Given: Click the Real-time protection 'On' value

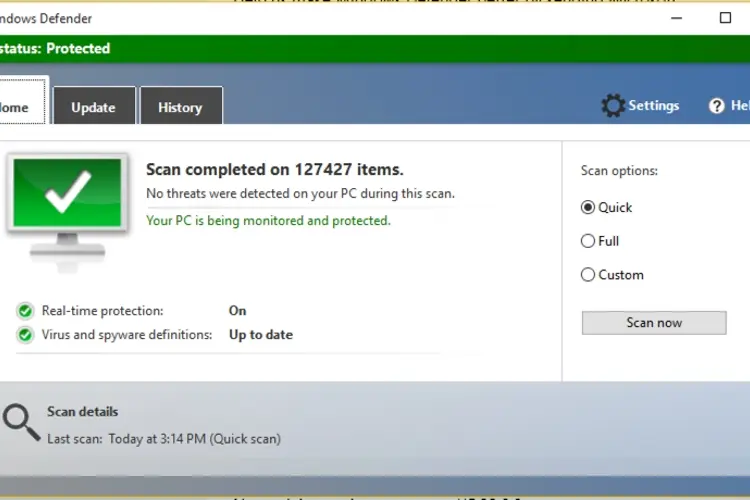Looking at the screenshot, I should [237, 311].
